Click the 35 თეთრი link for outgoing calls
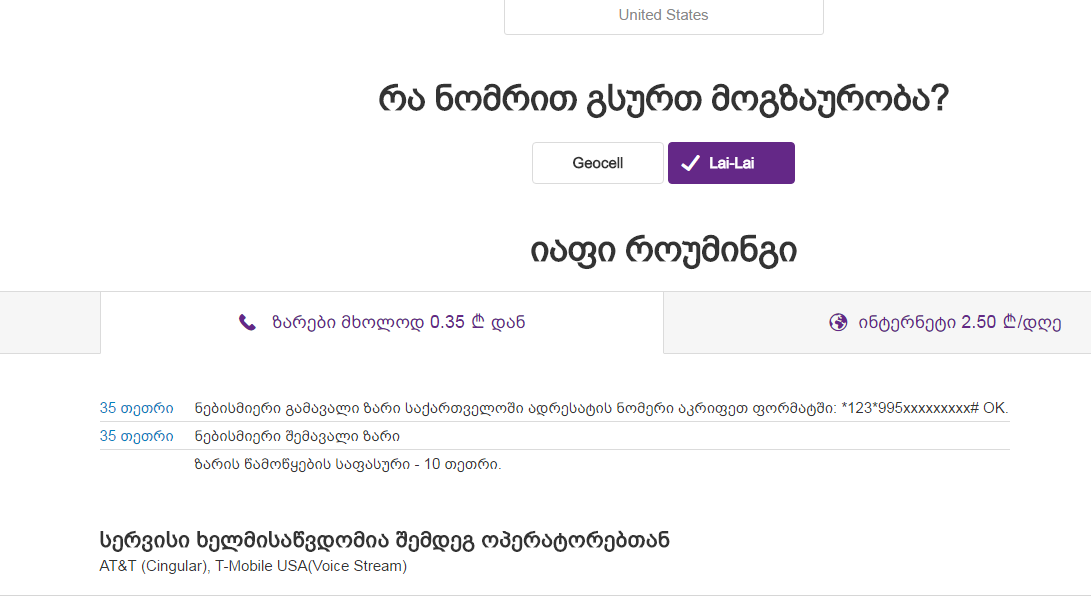1091x596 pixels. click(136, 408)
